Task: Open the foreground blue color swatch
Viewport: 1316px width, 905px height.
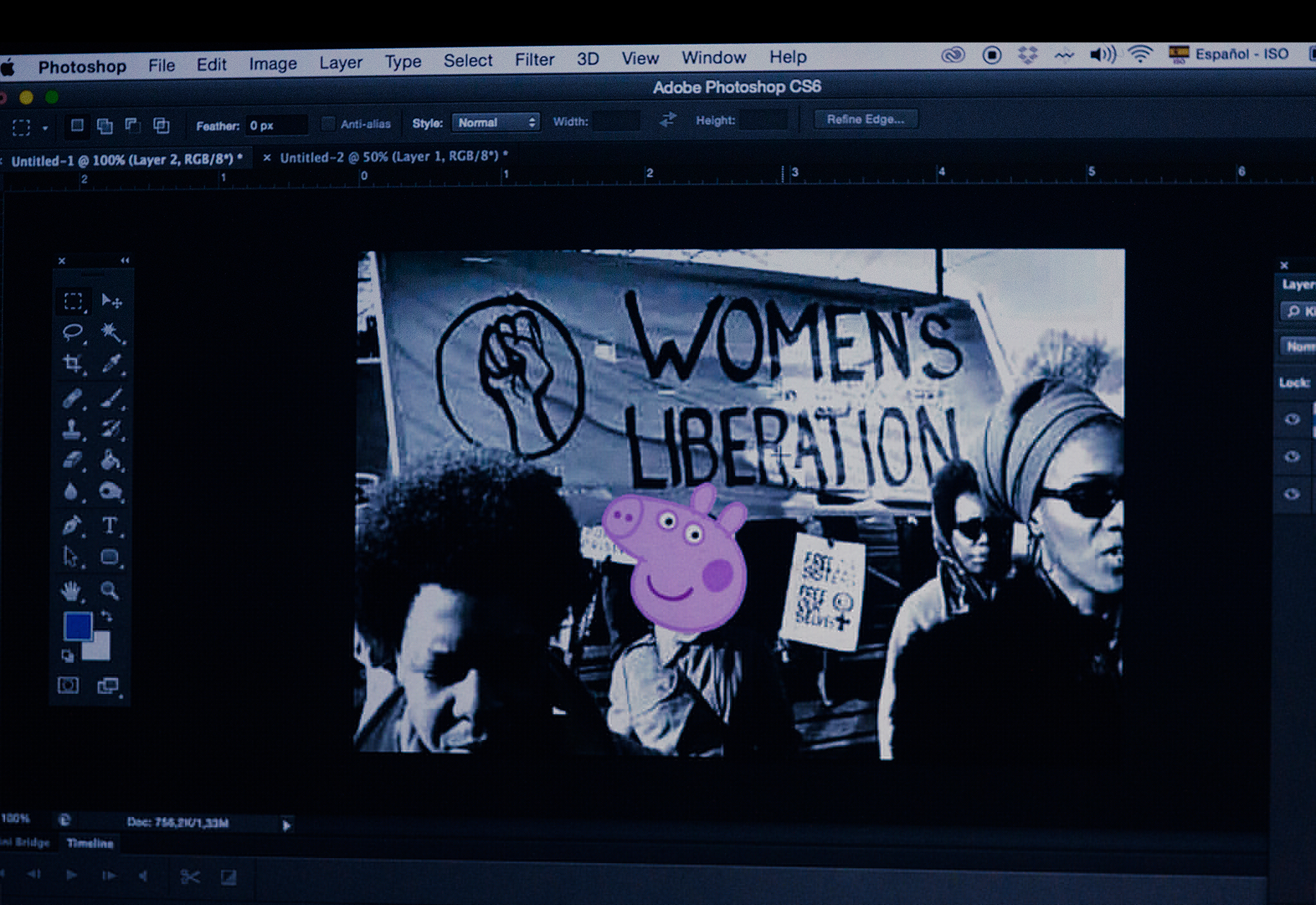Action: pos(78,626)
